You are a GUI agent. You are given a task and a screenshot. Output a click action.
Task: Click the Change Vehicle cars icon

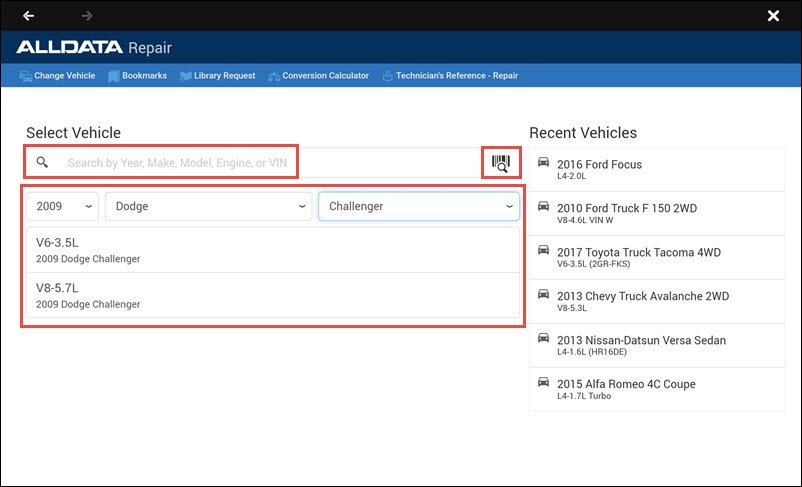tap(26, 76)
